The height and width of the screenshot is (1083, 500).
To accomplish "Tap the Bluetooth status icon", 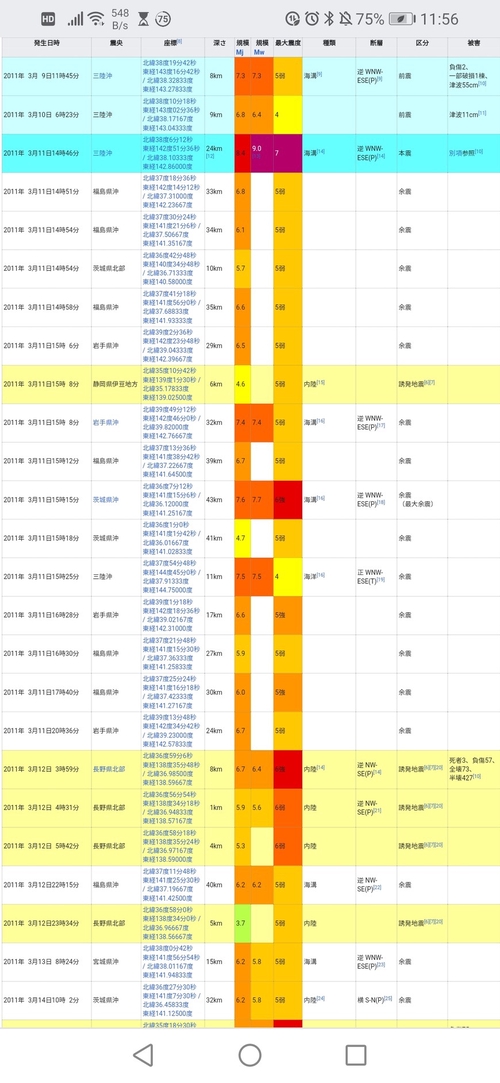I will pos(329,19).
